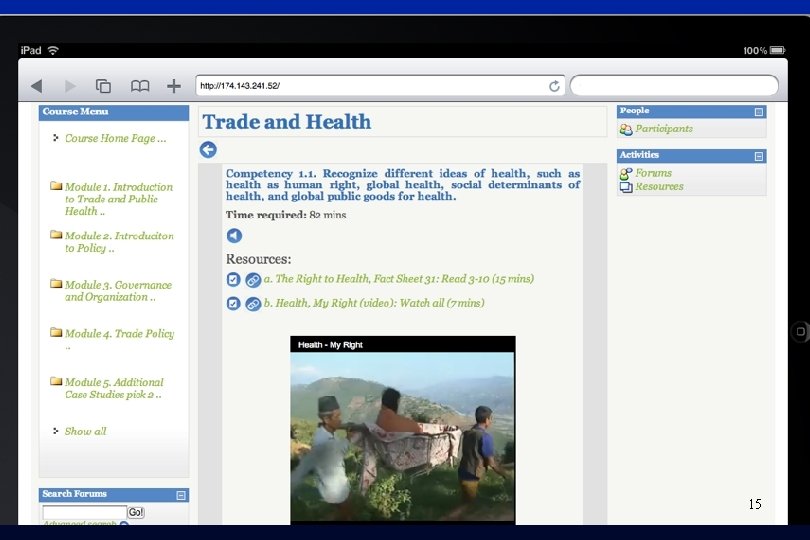Click the Participants people icon

pos(626,130)
